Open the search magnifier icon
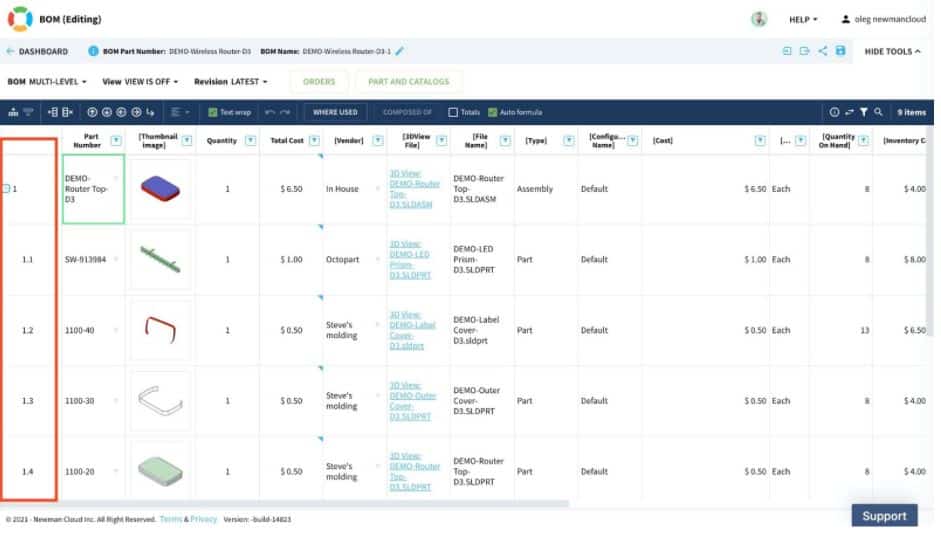Viewport: 941px width, 535px height. coord(879,112)
